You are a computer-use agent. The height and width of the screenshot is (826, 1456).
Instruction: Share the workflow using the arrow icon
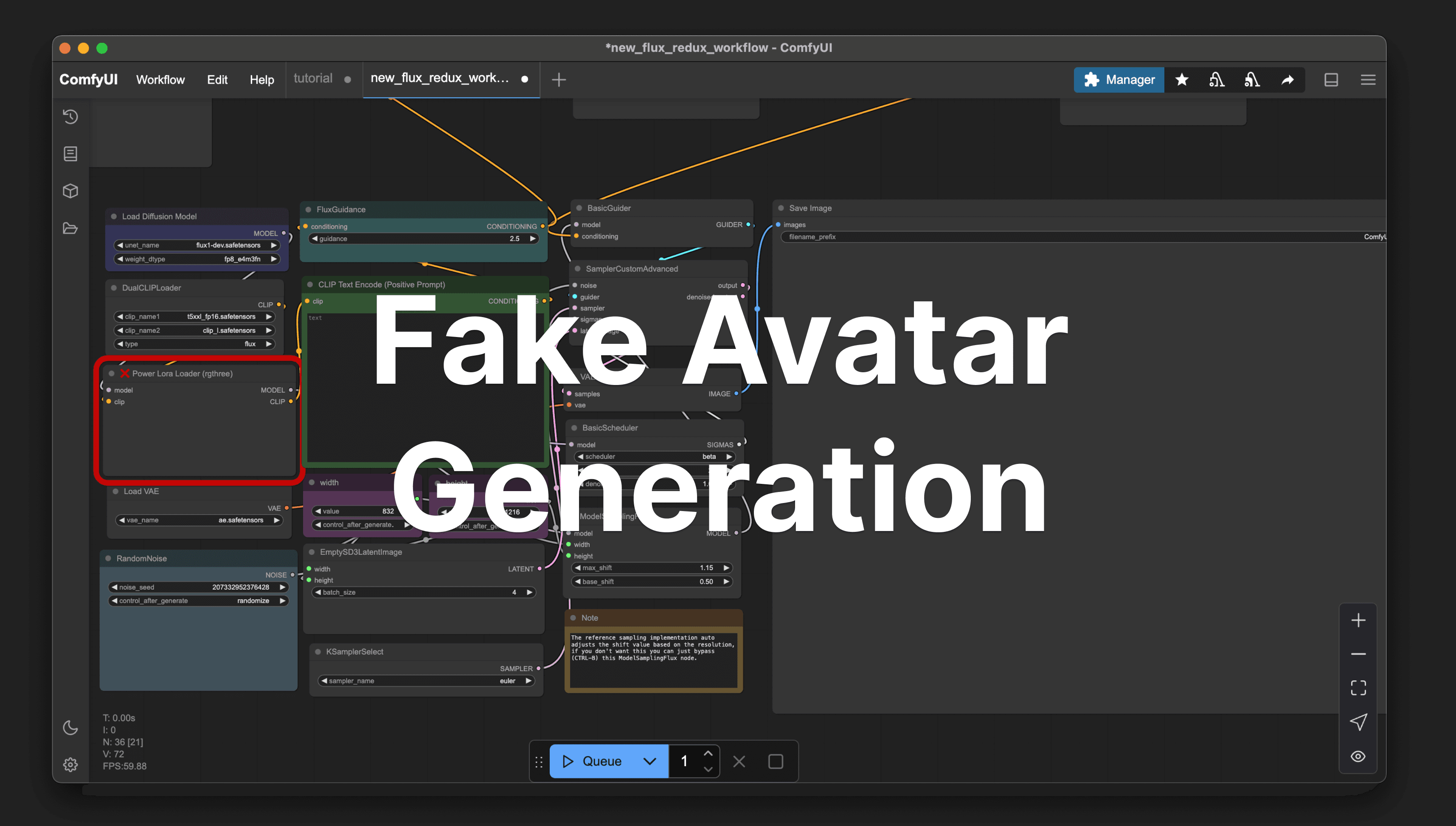(x=1288, y=79)
